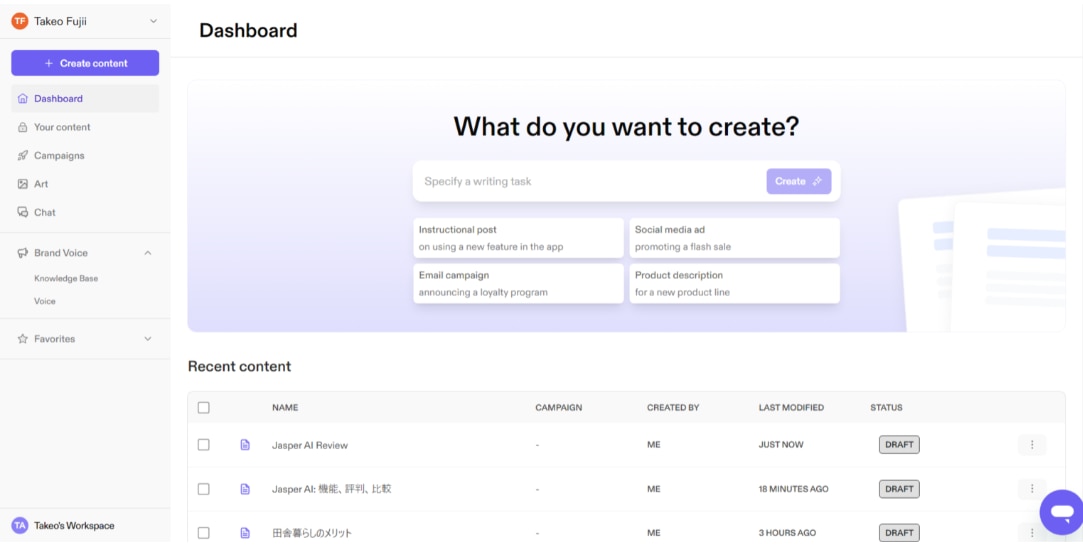Click the STATUS column header
Screen dimensions: 1083x558
tap(886, 407)
